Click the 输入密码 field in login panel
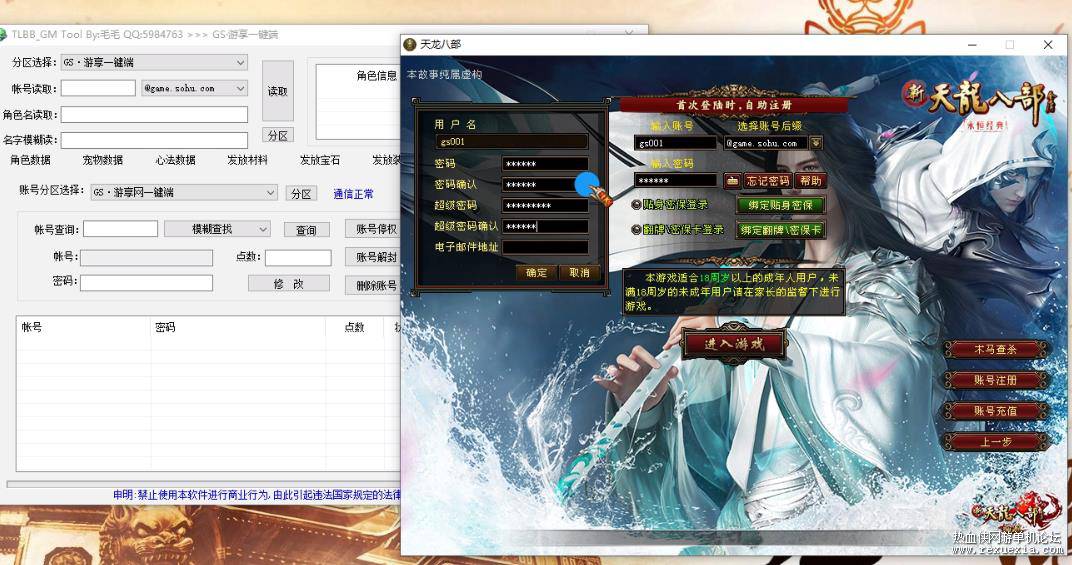Image resolution: width=1072 pixels, height=565 pixels. pyautogui.click(x=675, y=181)
